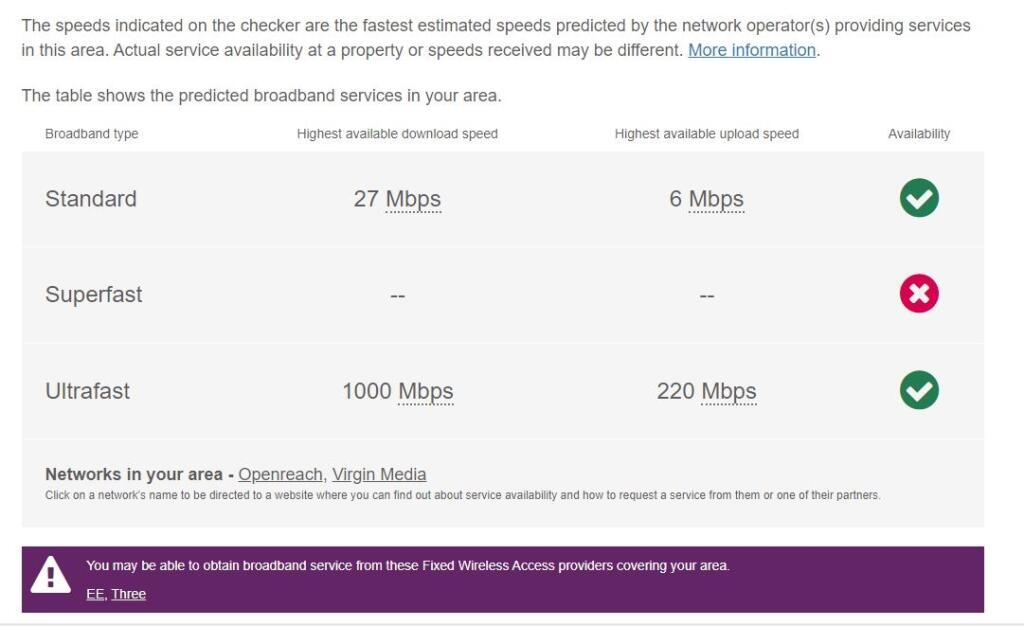This screenshot has height=626, width=1024.
Task: Open the EE Fixed Wireless provider link
Action: (x=95, y=594)
